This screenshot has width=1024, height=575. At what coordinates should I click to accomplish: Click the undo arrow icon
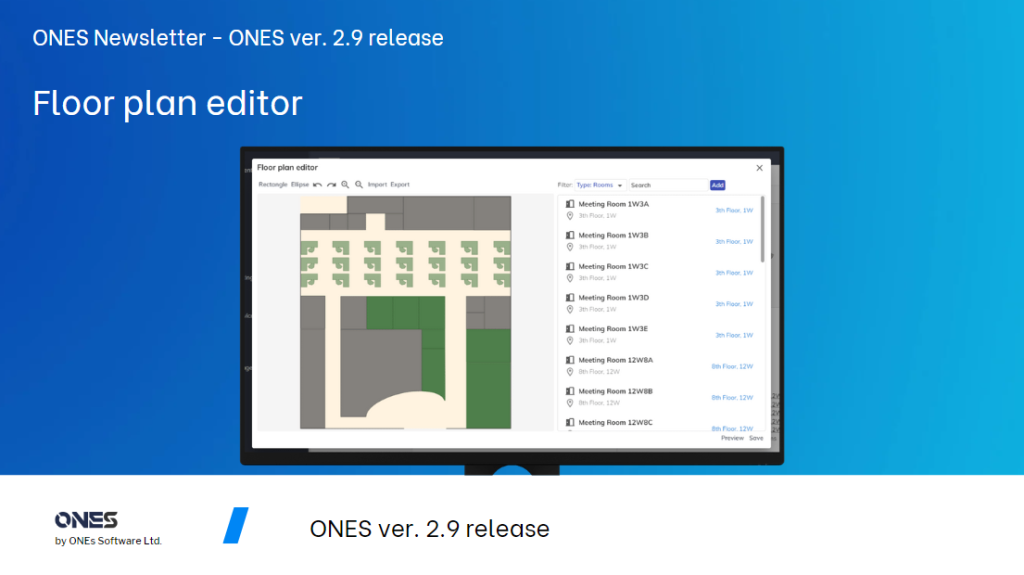[317, 185]
